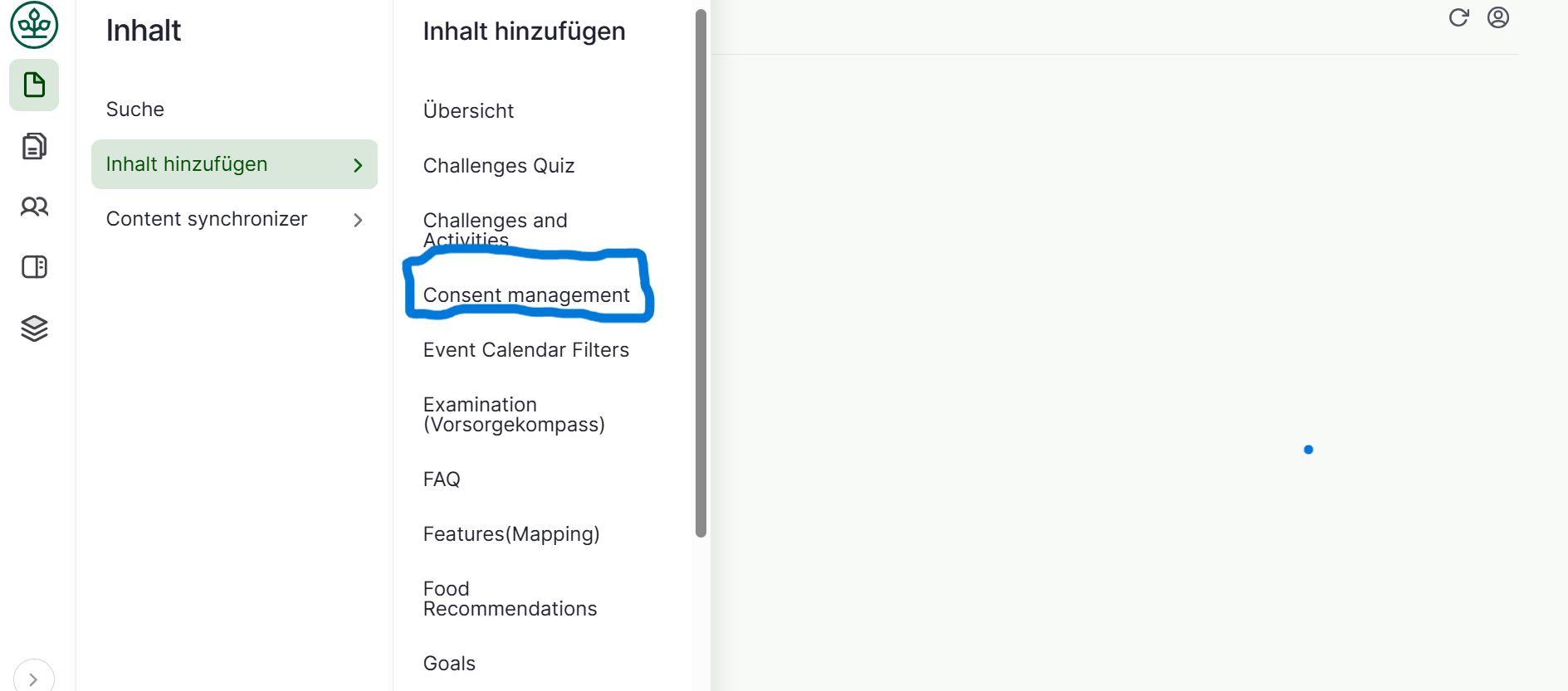
Task: Open the Inhalt document icon in sidebar
Action: tap(34, 85)
